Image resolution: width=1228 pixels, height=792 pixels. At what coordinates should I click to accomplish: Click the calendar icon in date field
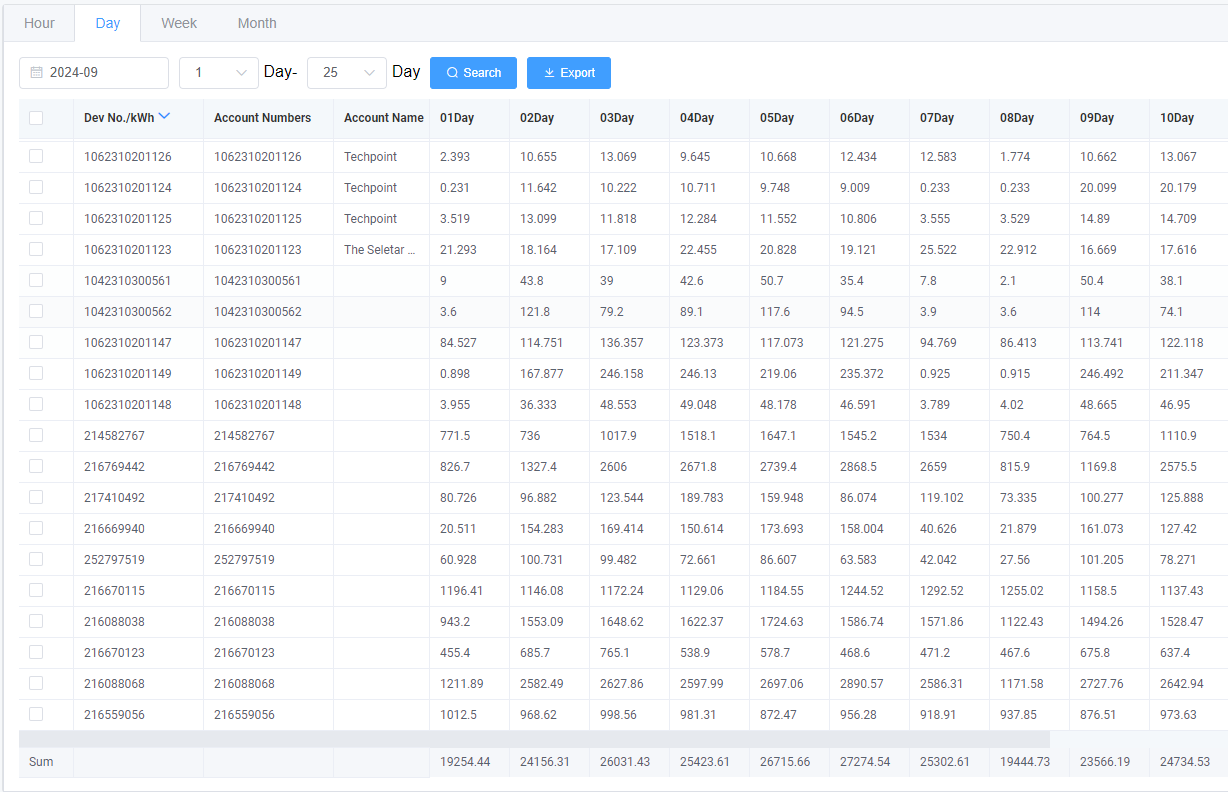37,73
